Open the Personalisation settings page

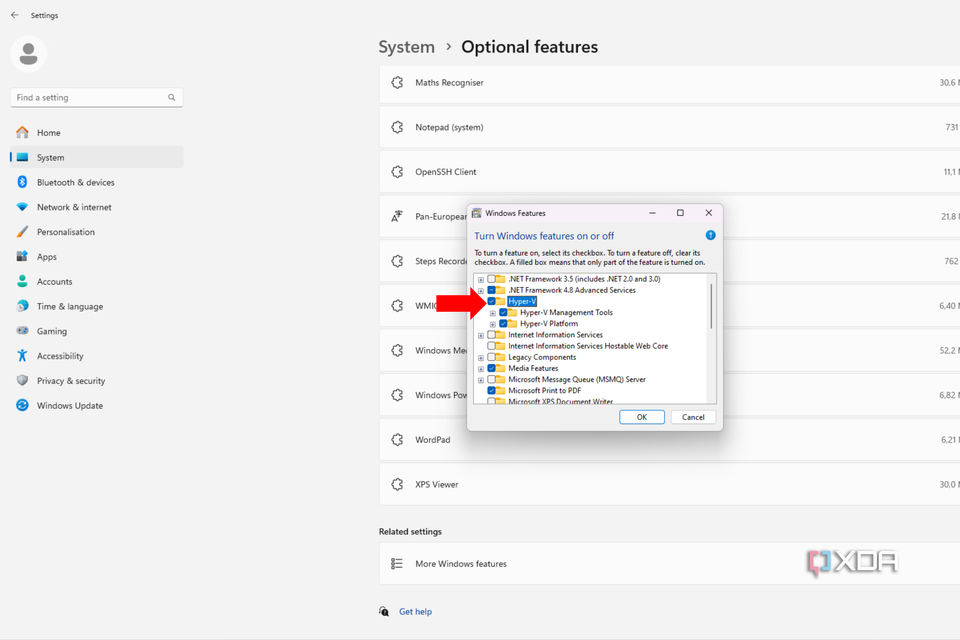[x=66, y=232]
